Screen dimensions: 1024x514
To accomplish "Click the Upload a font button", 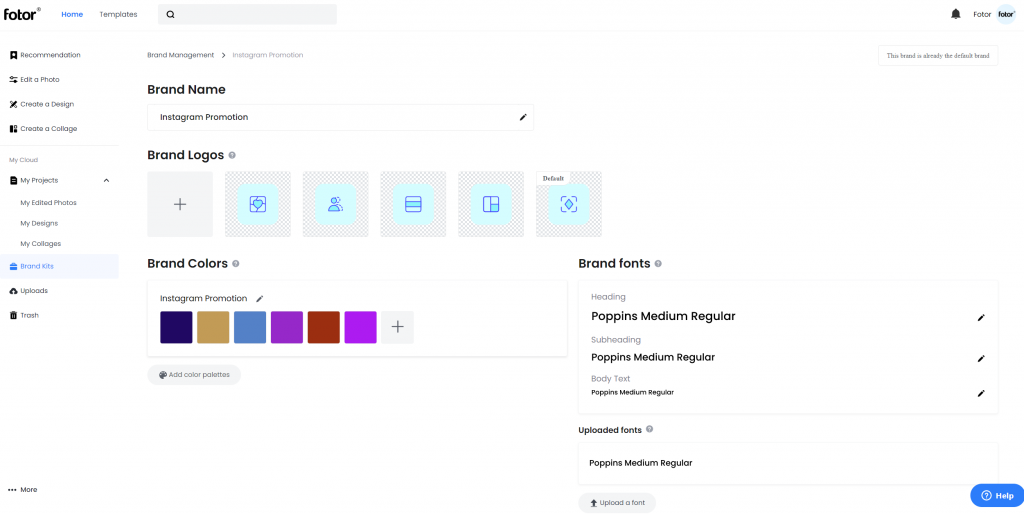I will point(617,503).
